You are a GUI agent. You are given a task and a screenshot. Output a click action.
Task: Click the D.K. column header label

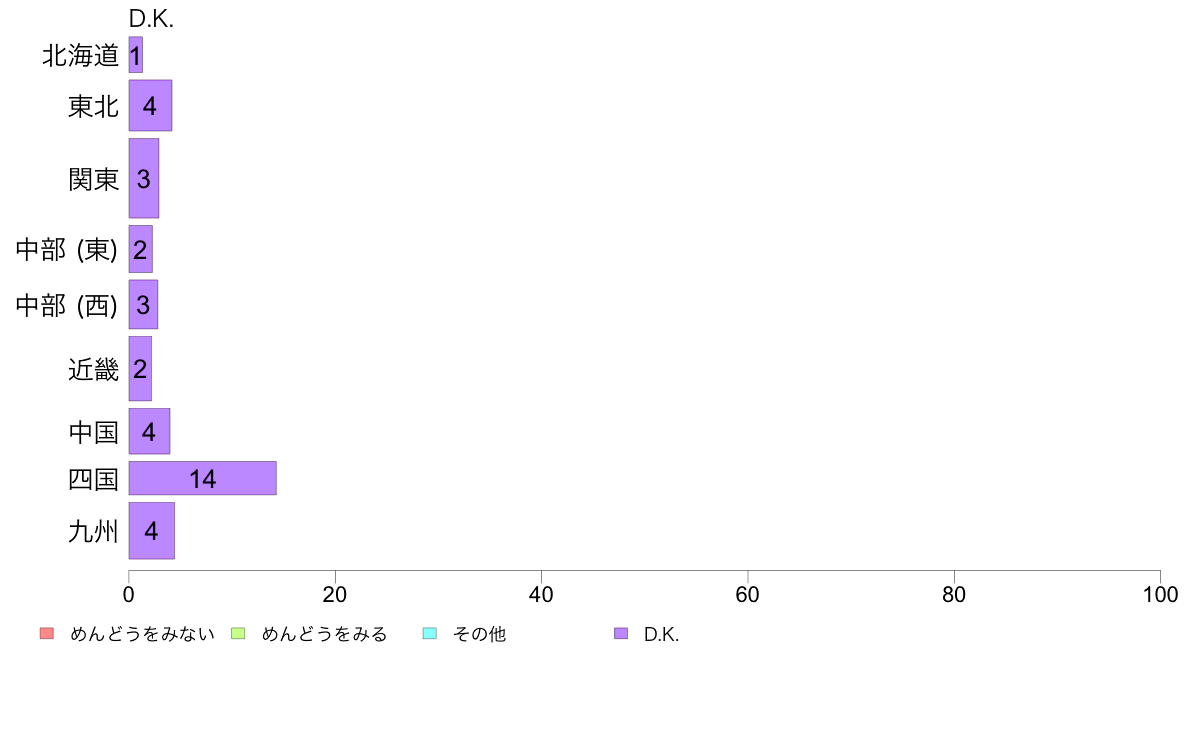tap(152, 19)
